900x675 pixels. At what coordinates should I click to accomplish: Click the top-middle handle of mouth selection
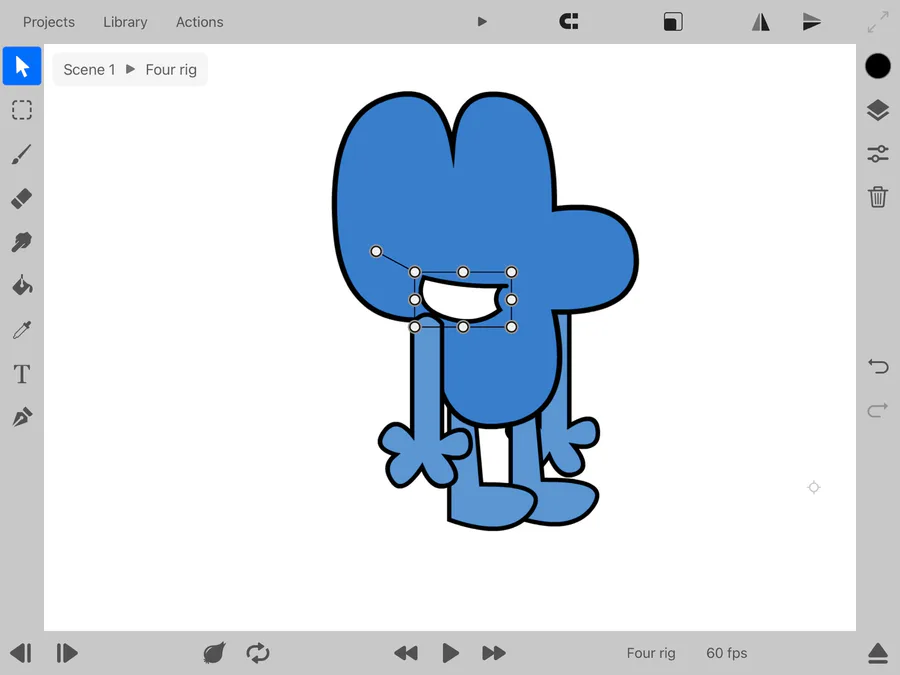coord(463,271)
